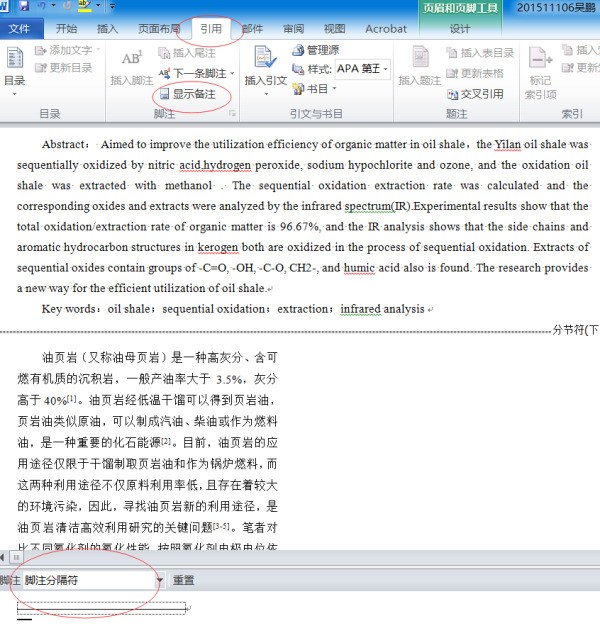Switch to the 插入 ribbon tab
This screenshot has width=600, height=633.
(x=107, y=29)
